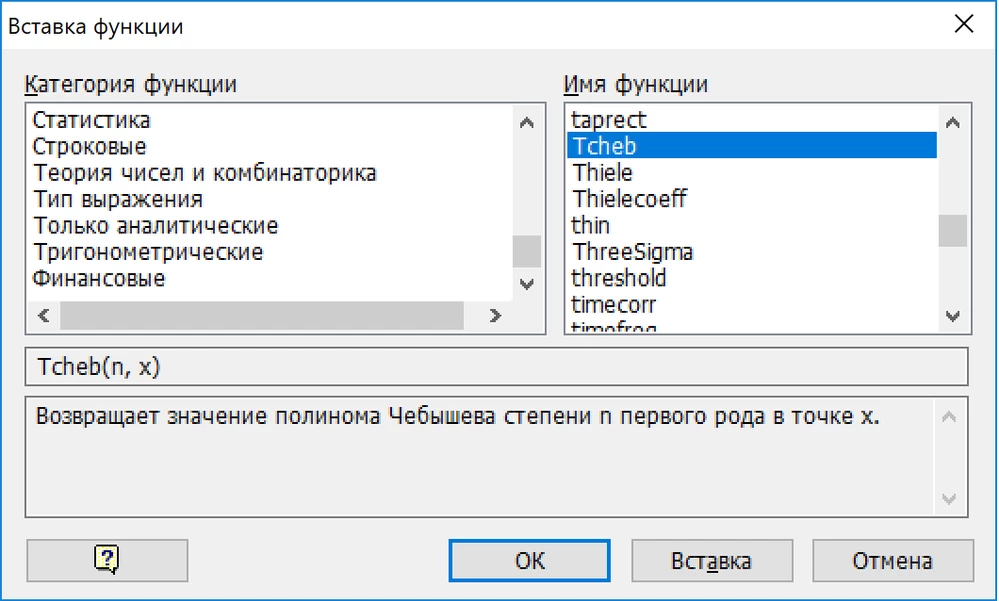Click the "Вставка" insert button

pos(711,560)
